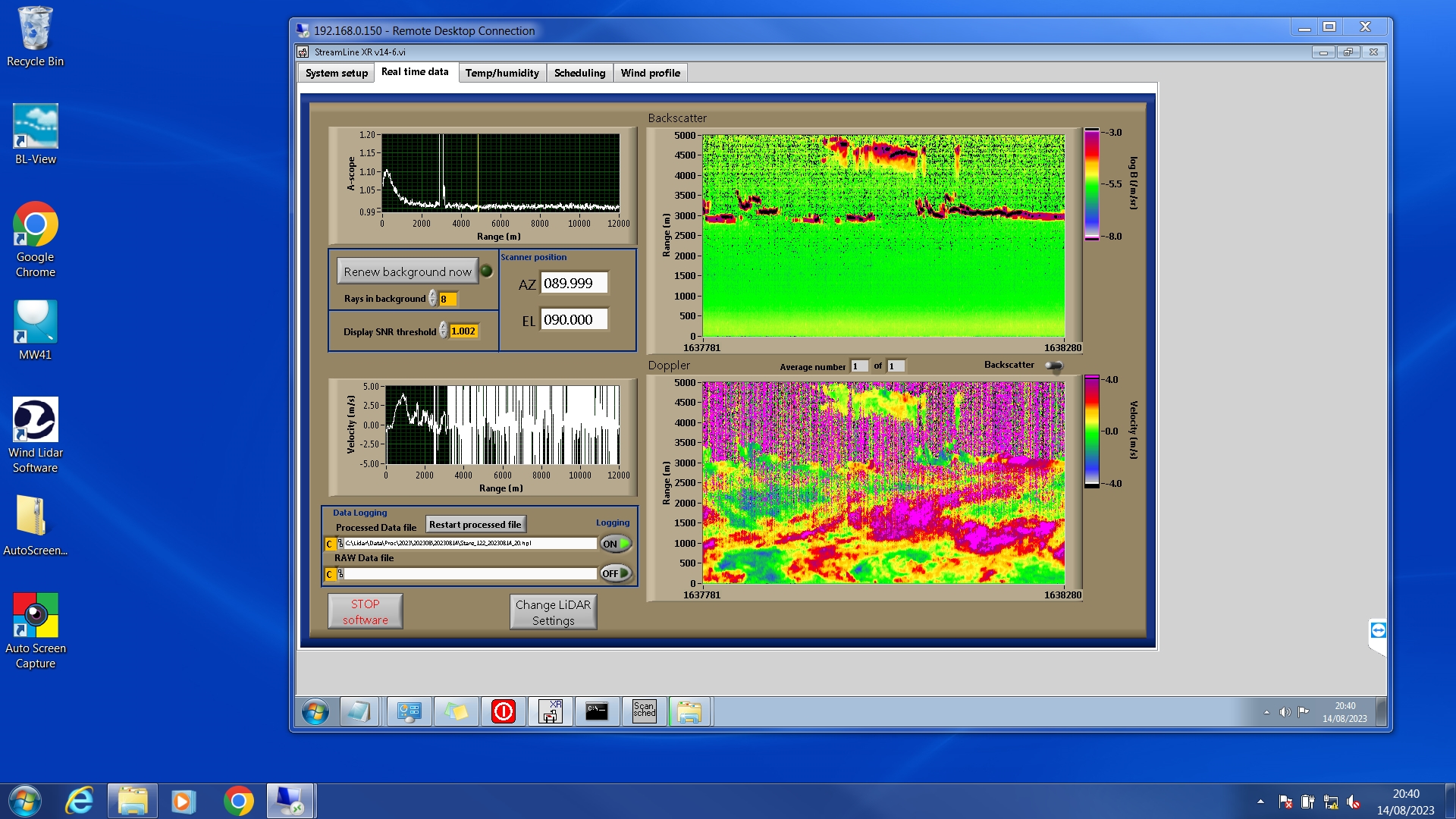
Task: Flip the Backscatter toggle switch above Doppler plot
Action: point(1053,366)
